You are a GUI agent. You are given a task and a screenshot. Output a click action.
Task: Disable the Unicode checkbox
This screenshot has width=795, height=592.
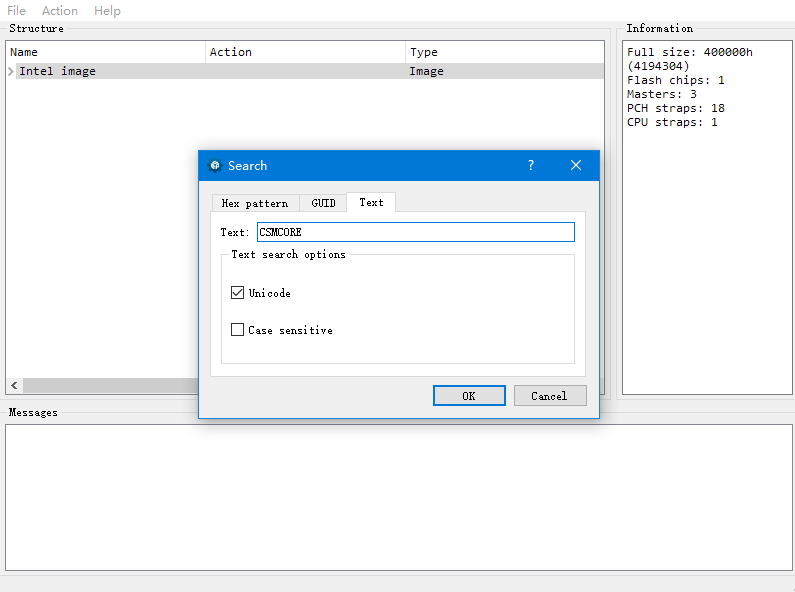tap(238, 293)
